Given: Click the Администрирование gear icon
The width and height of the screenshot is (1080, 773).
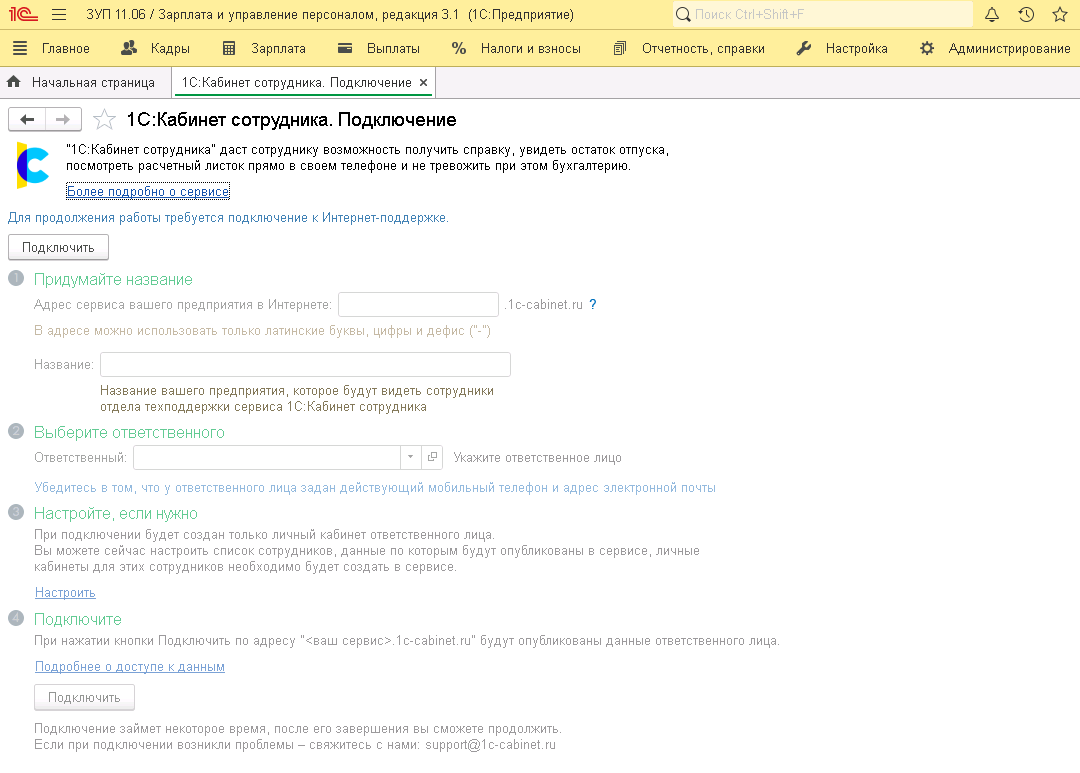Looking at the screenshot, I should [x=927, y=48].
